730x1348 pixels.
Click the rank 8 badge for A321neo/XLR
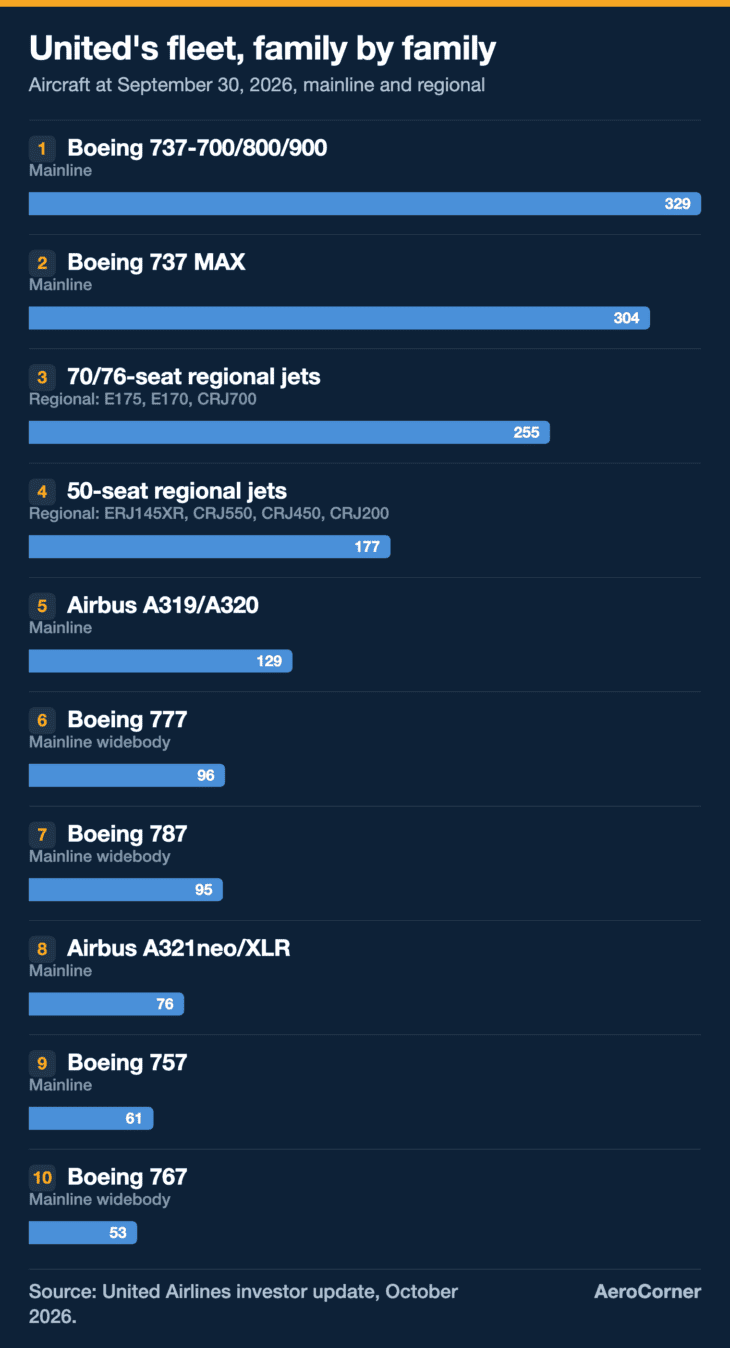[42, 948]
